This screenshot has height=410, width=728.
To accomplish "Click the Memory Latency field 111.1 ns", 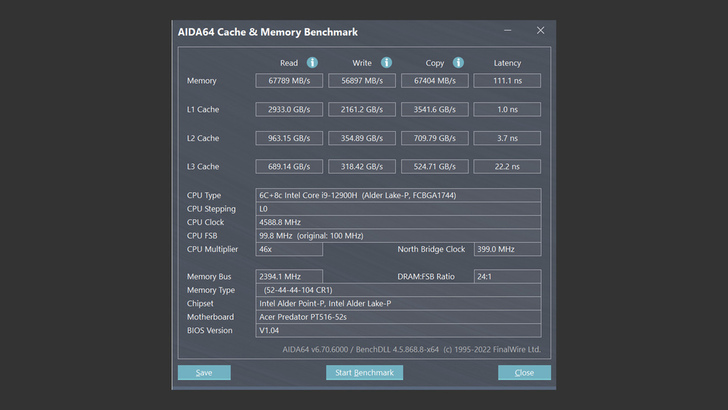I will (507, 81).
